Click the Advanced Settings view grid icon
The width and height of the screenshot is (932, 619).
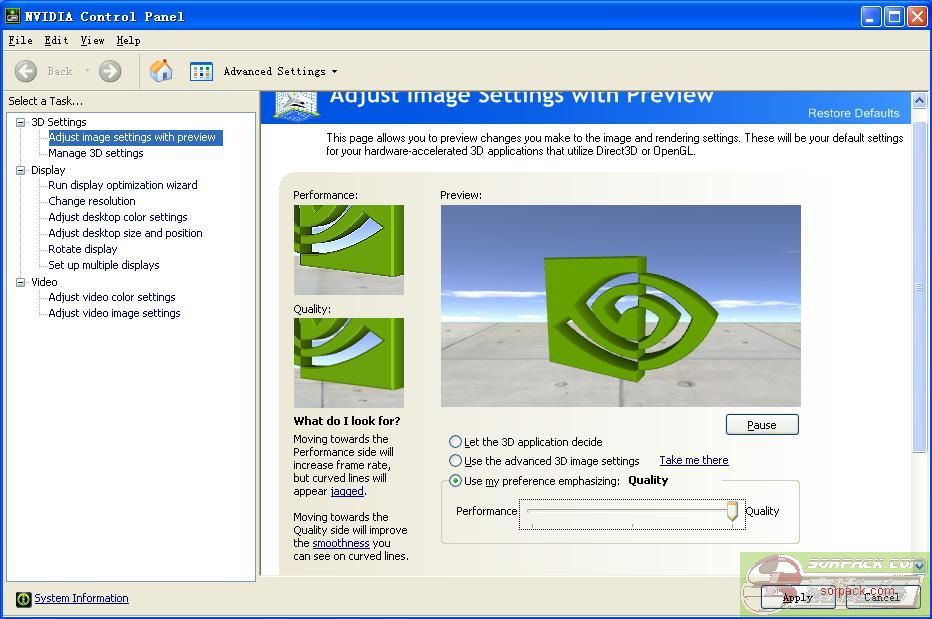[201, 71]
